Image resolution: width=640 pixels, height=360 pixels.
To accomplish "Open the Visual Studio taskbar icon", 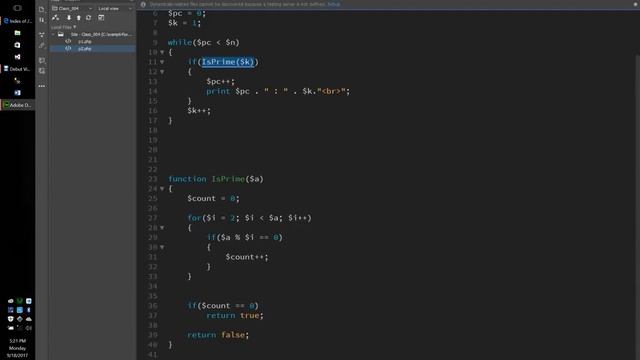I will [17, 57].
